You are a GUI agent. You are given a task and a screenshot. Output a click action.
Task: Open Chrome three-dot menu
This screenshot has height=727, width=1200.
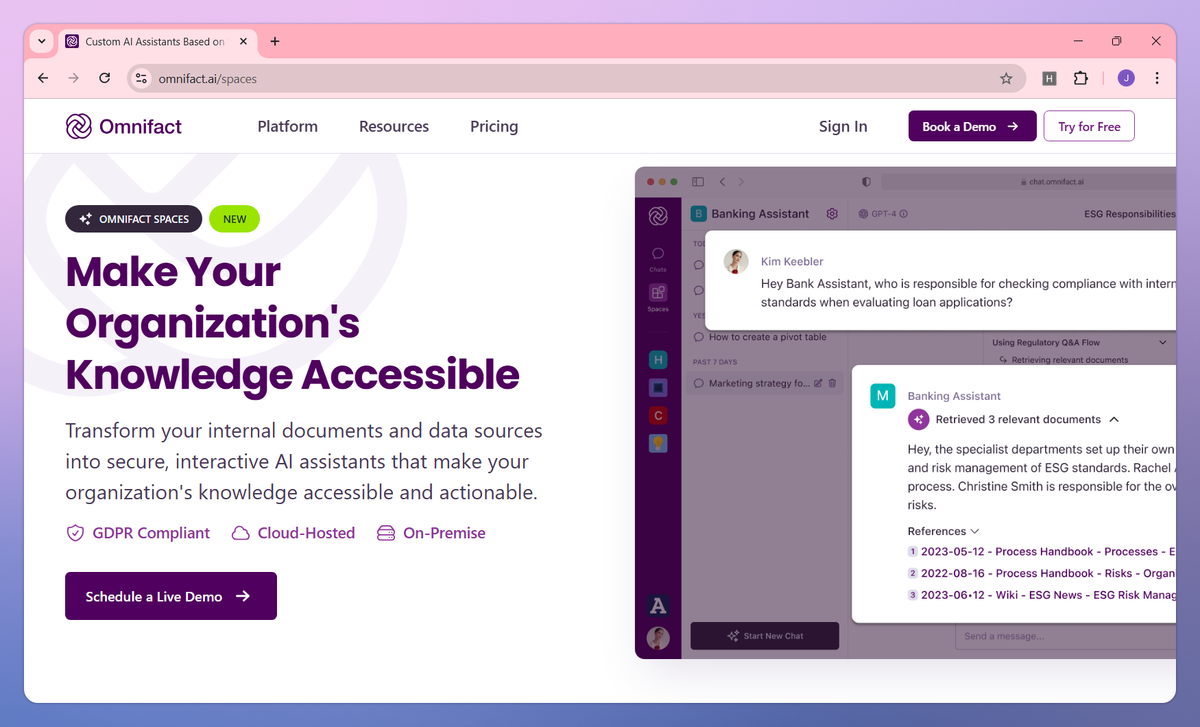pos(1157,78)
